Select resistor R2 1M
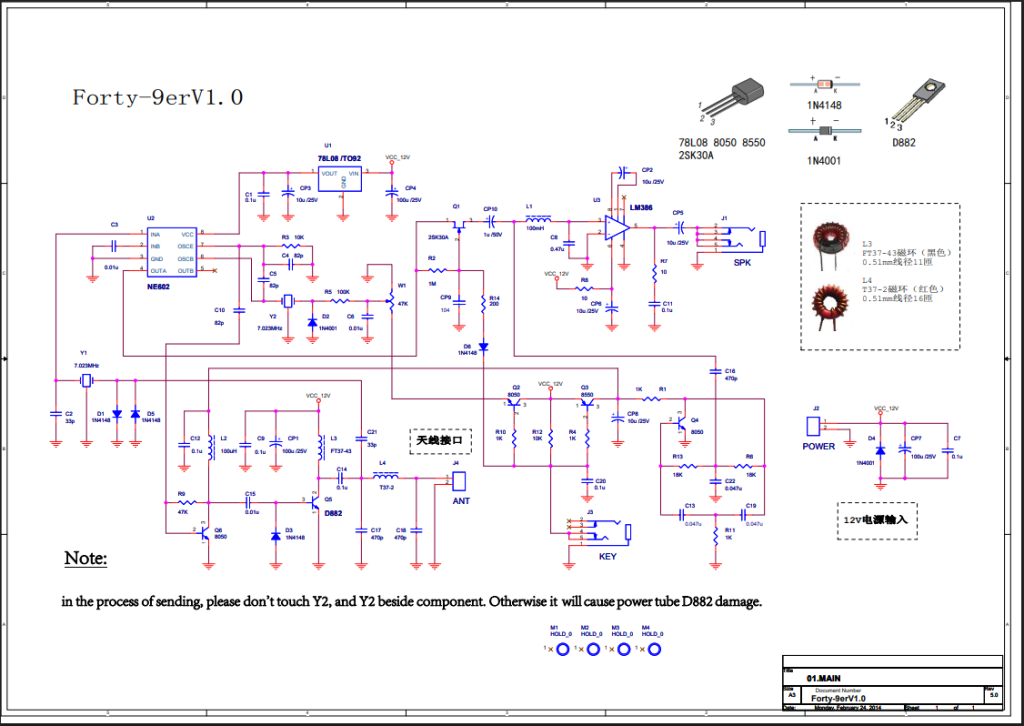Screen dimensions: 1024x726 (437, 270)
